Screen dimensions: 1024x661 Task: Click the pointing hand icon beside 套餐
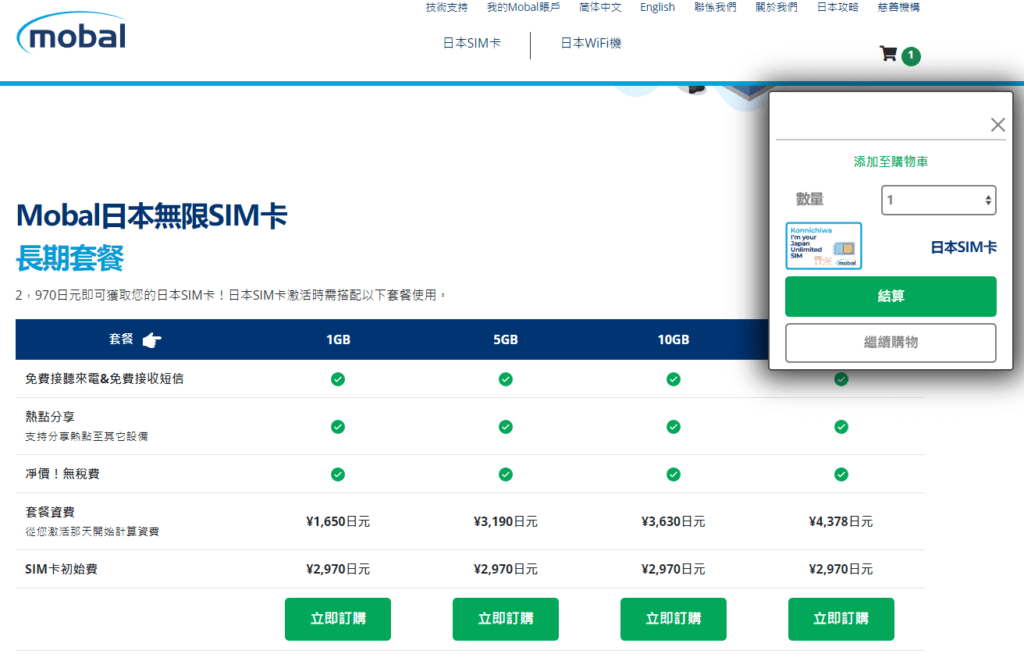(152, 340)
